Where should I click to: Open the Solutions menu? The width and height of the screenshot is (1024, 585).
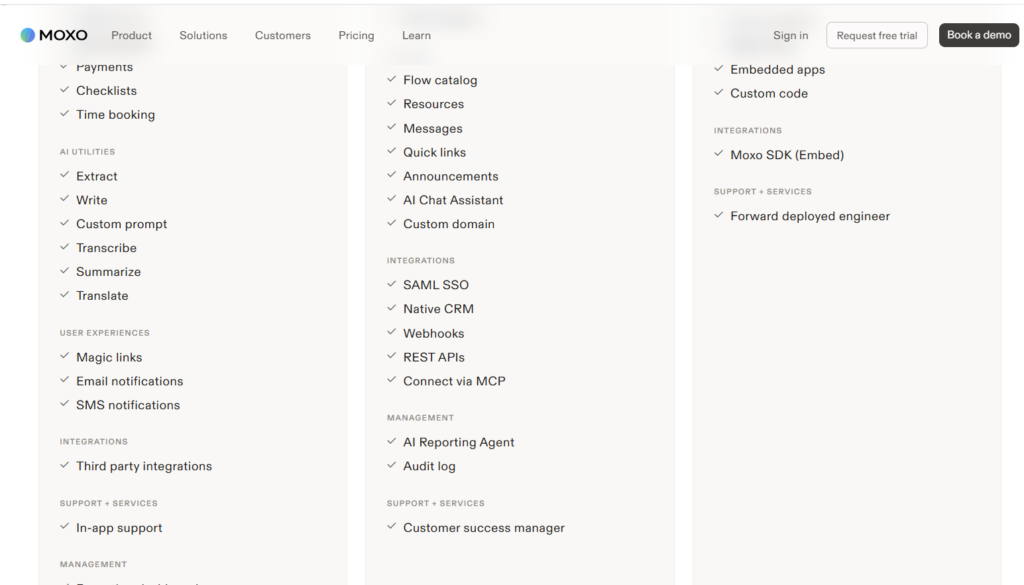[x=203, y=35]
